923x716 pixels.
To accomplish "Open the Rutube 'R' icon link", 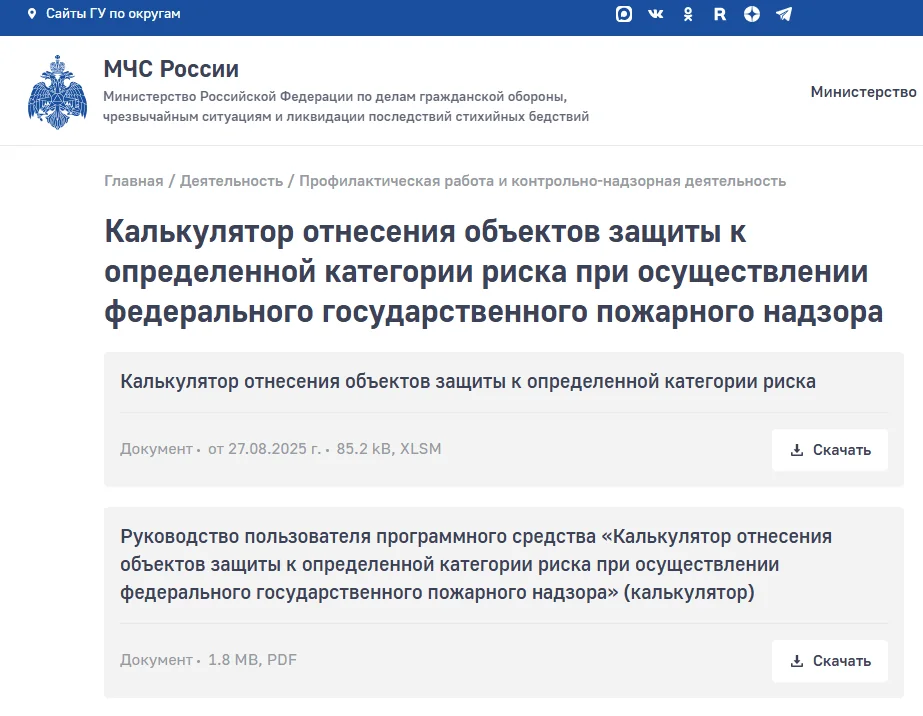I will (719, 14).
